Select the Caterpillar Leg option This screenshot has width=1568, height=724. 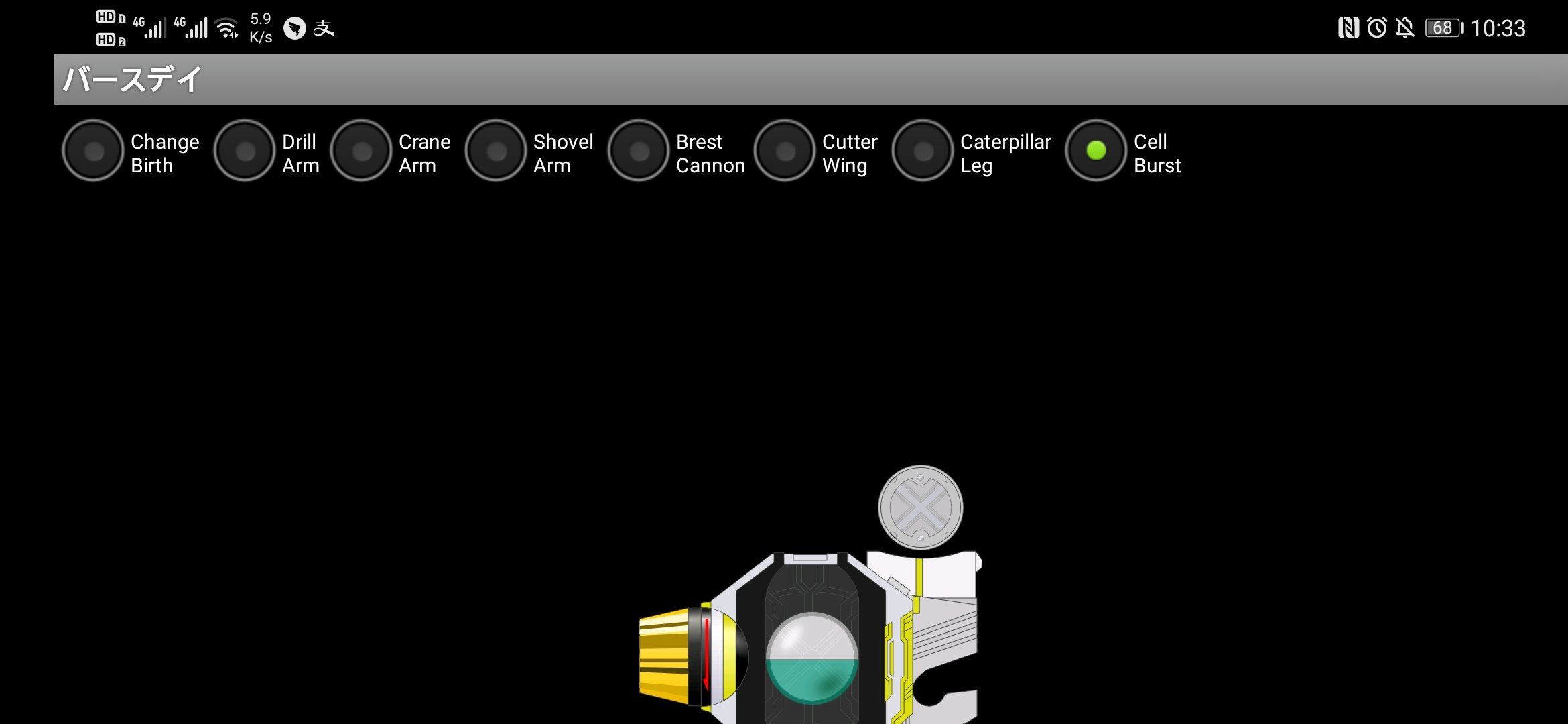(920, 152)
